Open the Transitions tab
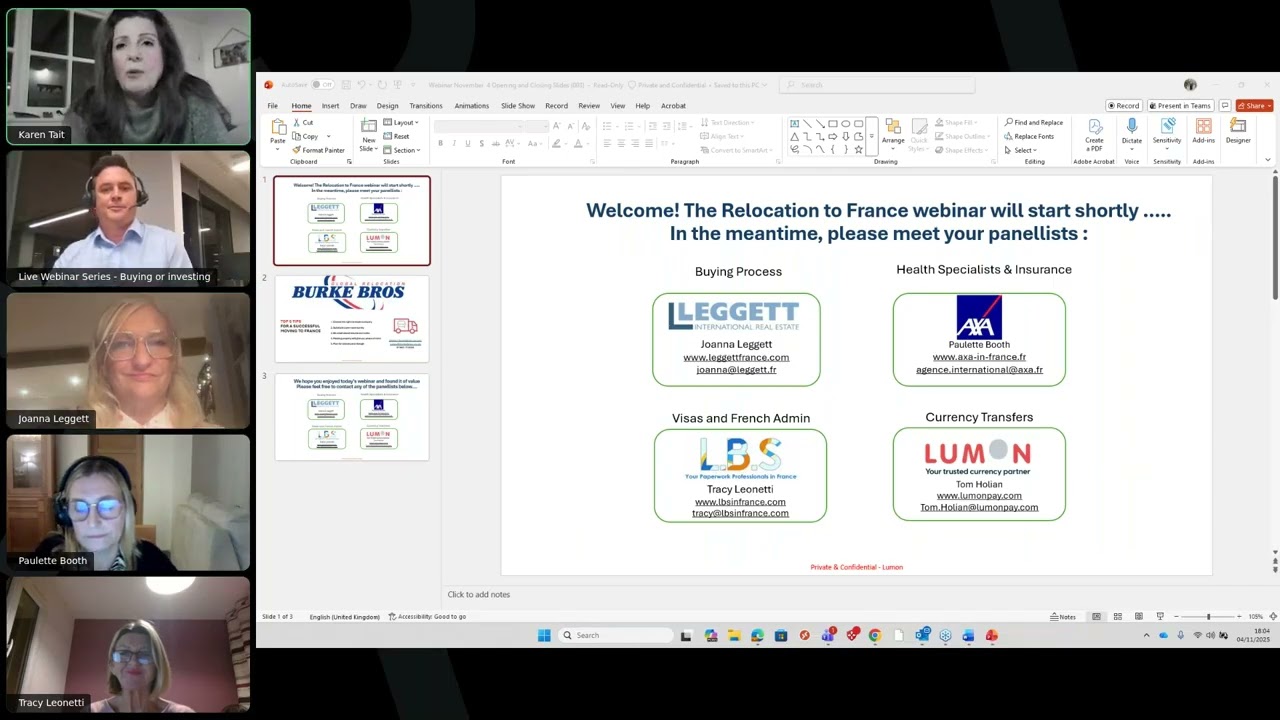The image size is (1280, 720). pos(426,105)
